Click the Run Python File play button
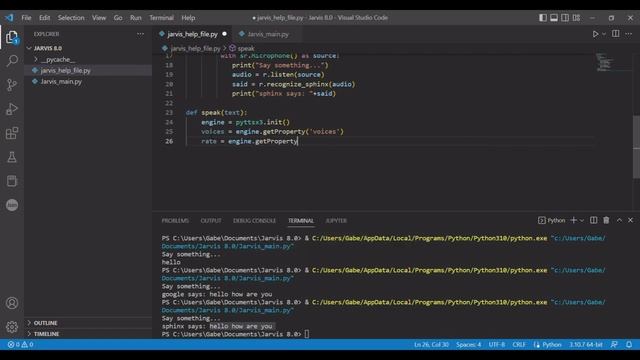 pos(595,34)
